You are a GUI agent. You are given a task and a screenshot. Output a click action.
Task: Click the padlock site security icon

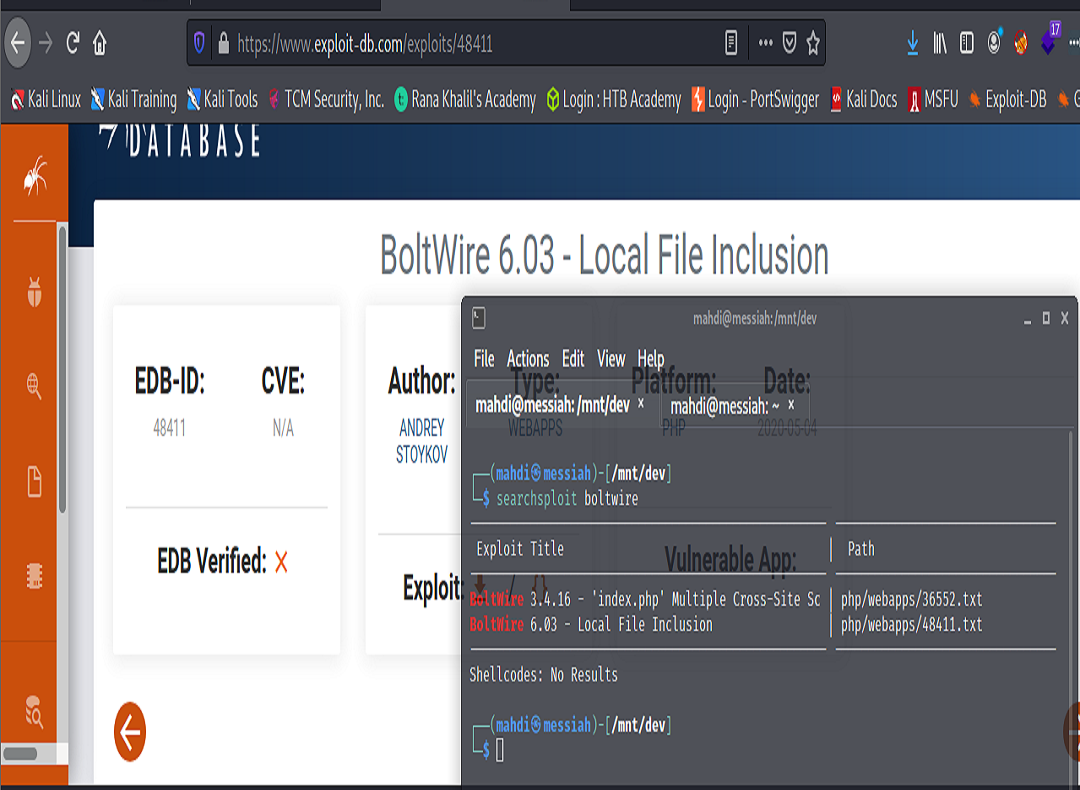[223, 43]
